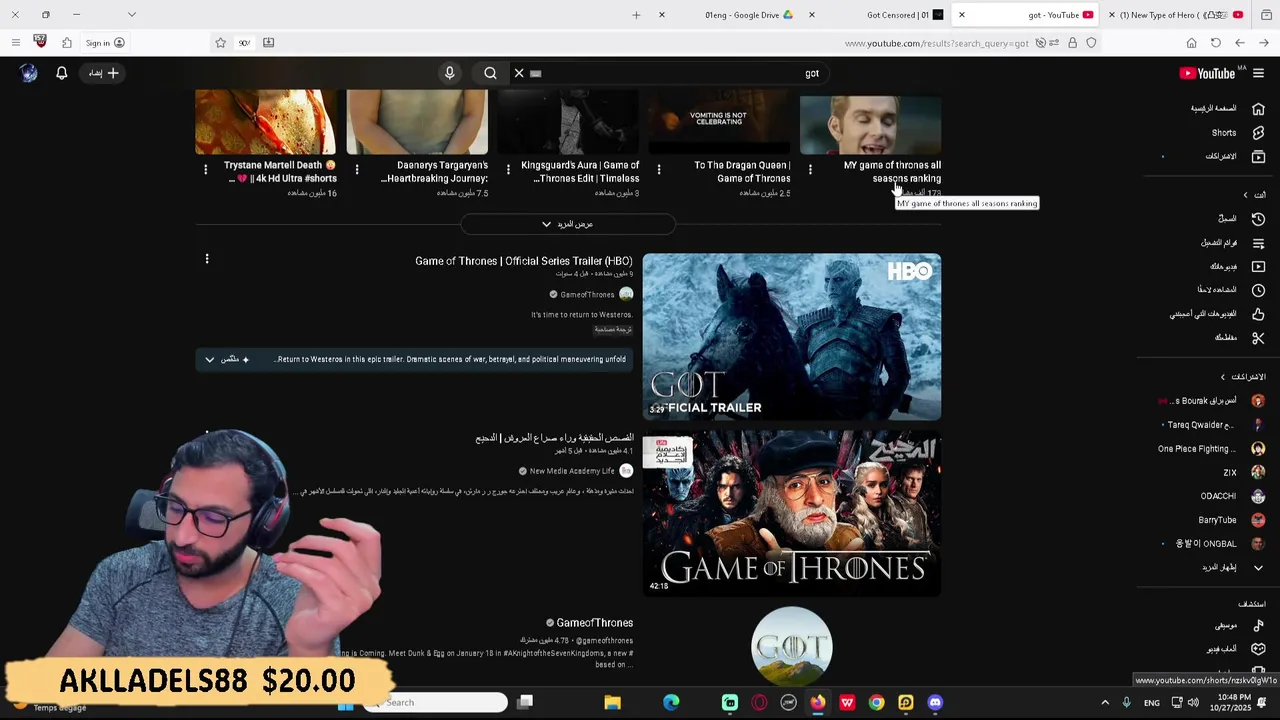Image resolution: width=1280 pixels, height=720 pixels.
Task: Open options for Game of Thrones trailer
Action: click(207, 259)
